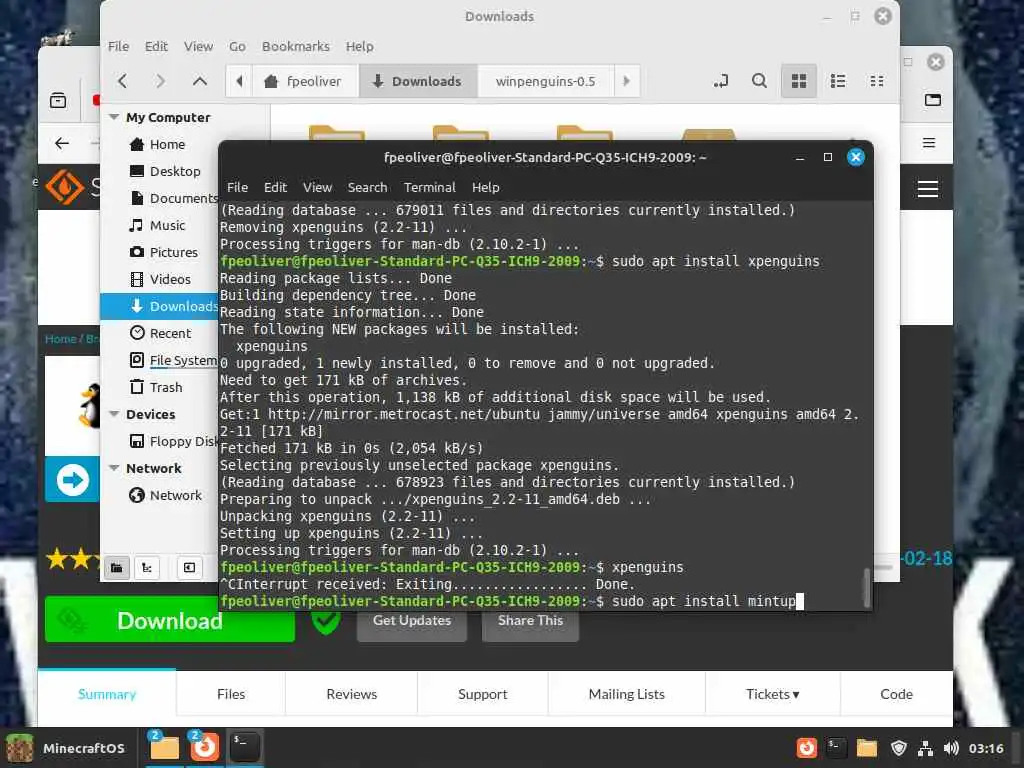
Task: Open the terminal Search menu
Action: (x=367, y=187)
